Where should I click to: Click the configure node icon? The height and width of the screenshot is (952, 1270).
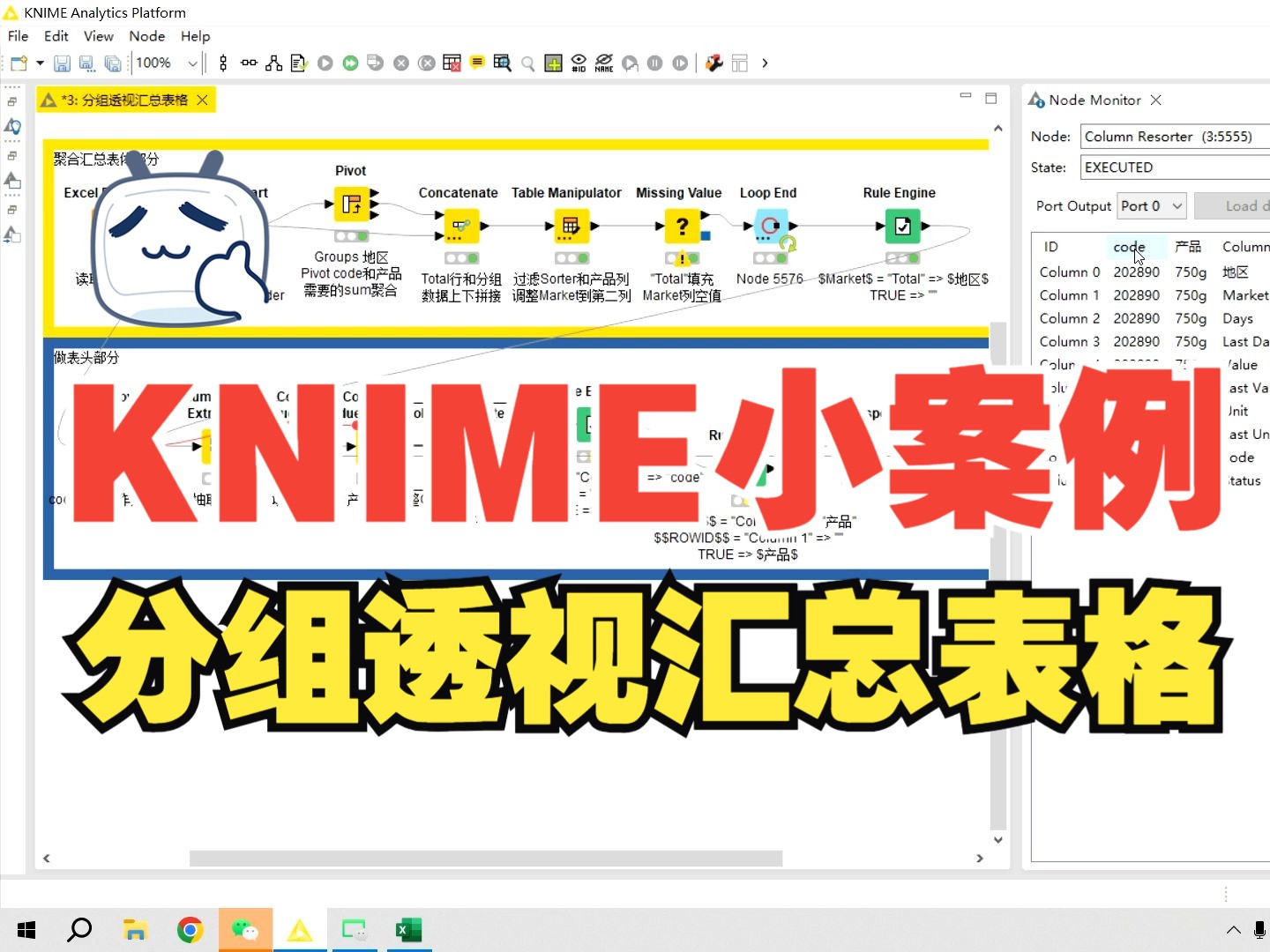coord(299,63)
